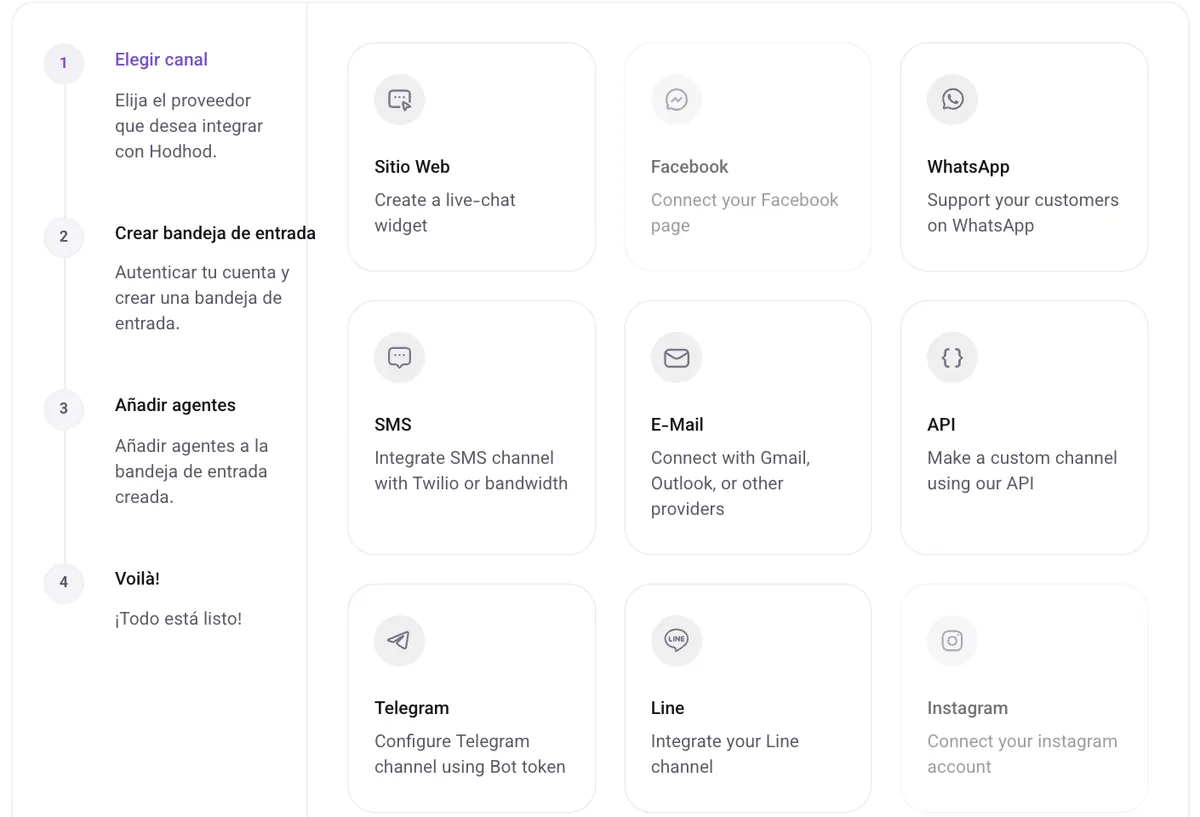Viewport: 1200px width, 817px height.
Task: Select the E-Mail channel title
Action: tap(677, 425)
